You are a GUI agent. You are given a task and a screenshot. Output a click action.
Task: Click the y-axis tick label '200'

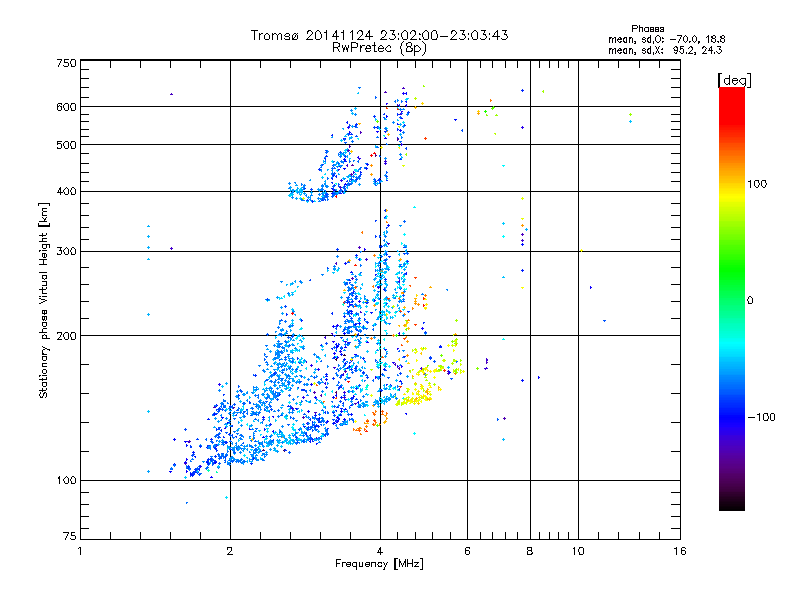click(x=67, y=336)
